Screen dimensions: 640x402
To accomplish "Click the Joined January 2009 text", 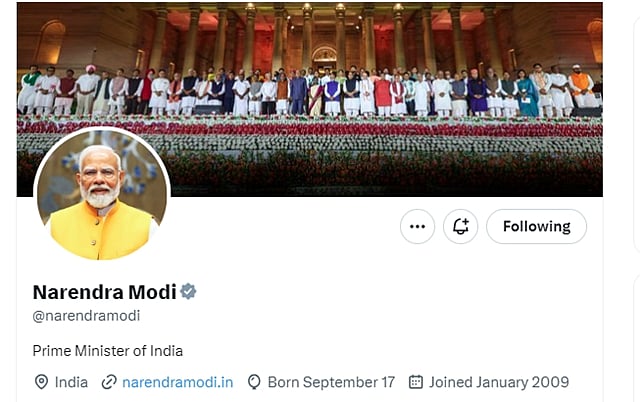I will (x=499, y=382).
